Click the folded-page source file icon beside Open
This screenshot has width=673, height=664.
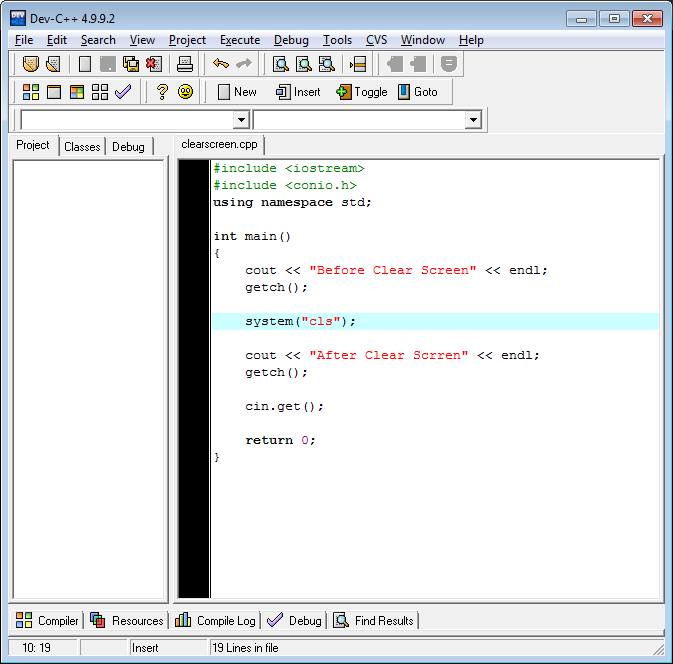coord(53,64)
